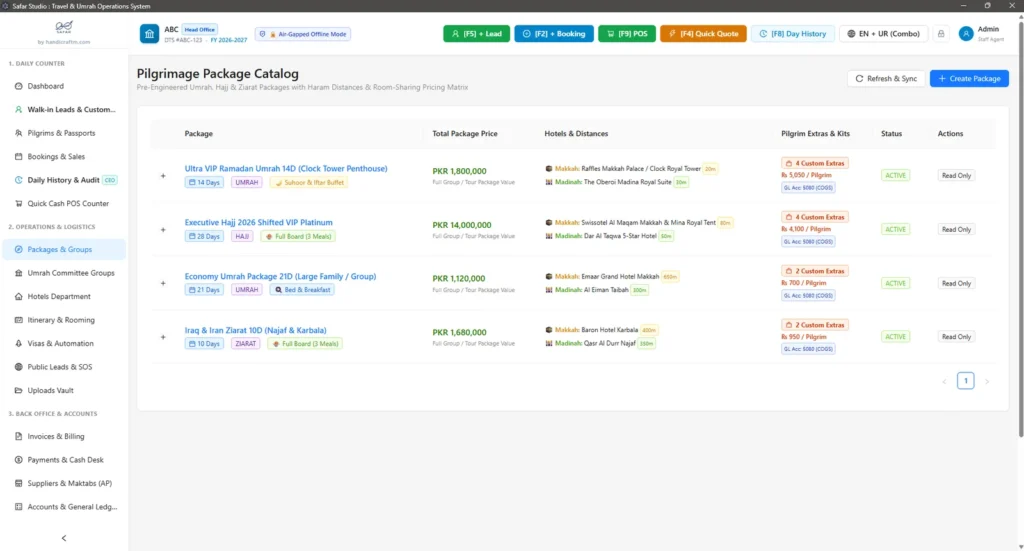Open Walk-in Leads & Customers page

pyautogui.click(x=64, y=110)
